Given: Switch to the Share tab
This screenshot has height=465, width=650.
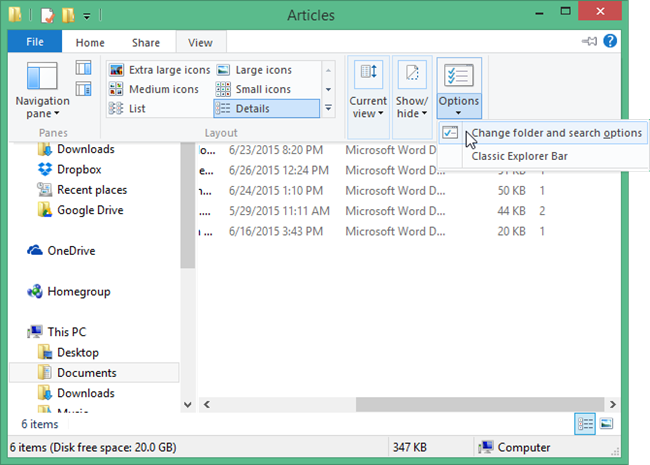Looking at the screenshot, I should [146, 43].
